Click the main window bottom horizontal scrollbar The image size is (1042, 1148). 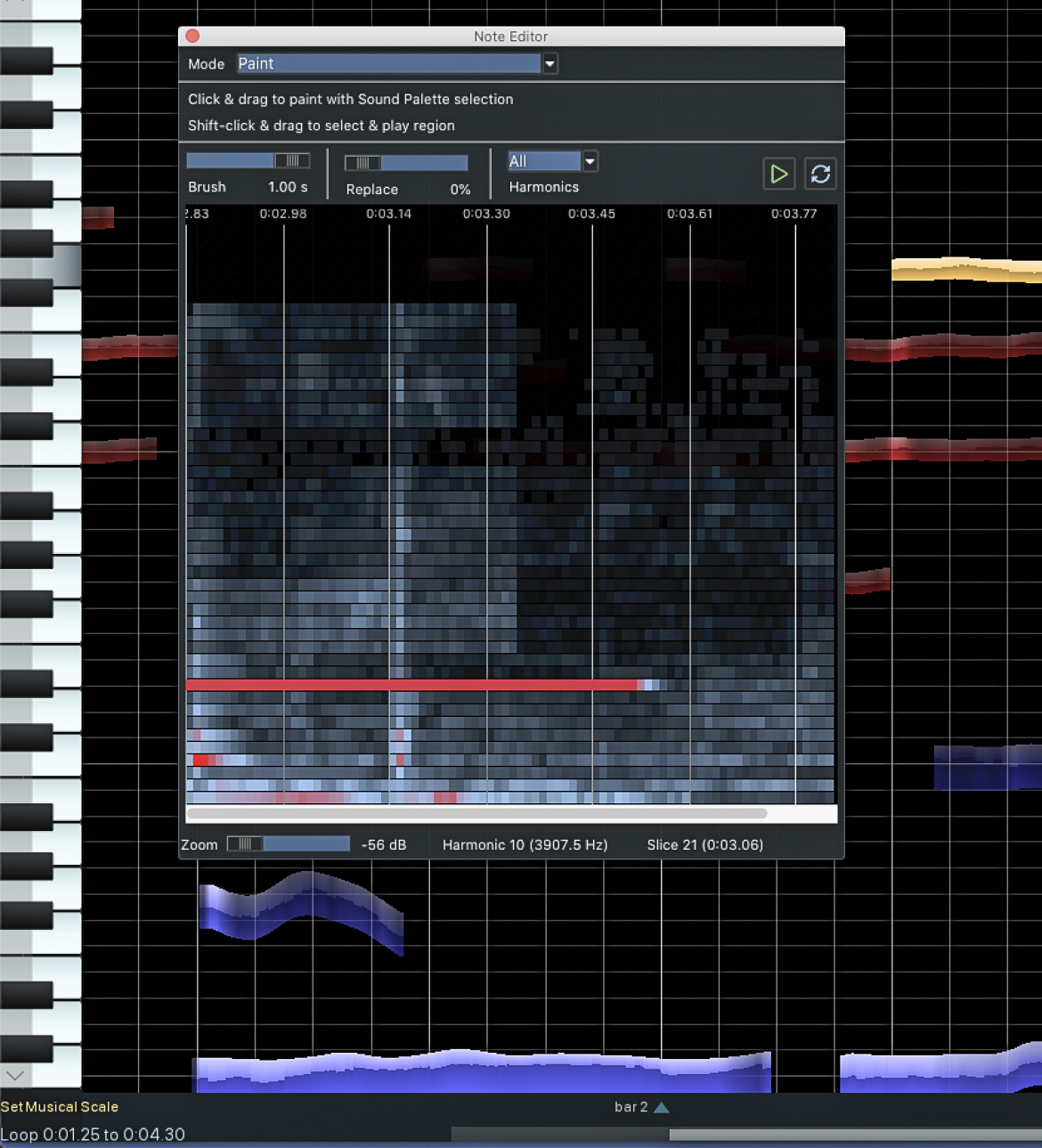pos(855,1135)
